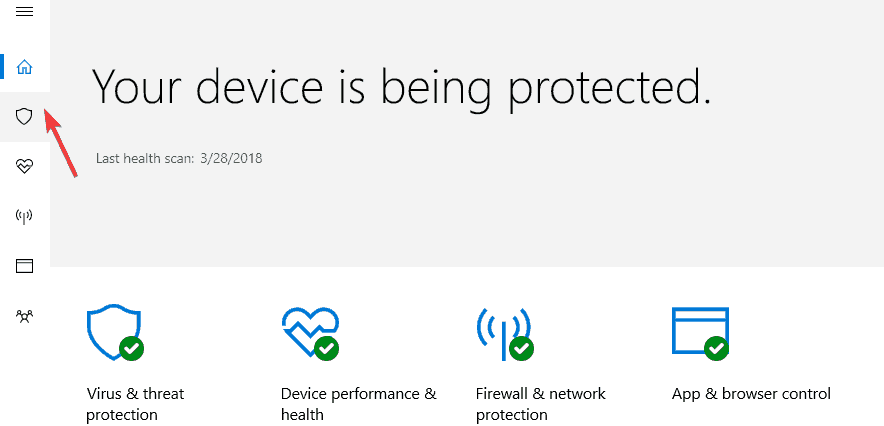Open the firewall antenna icon in sidebar
Viewport: 884px width, 426px height.
click(x=24, y=216)
